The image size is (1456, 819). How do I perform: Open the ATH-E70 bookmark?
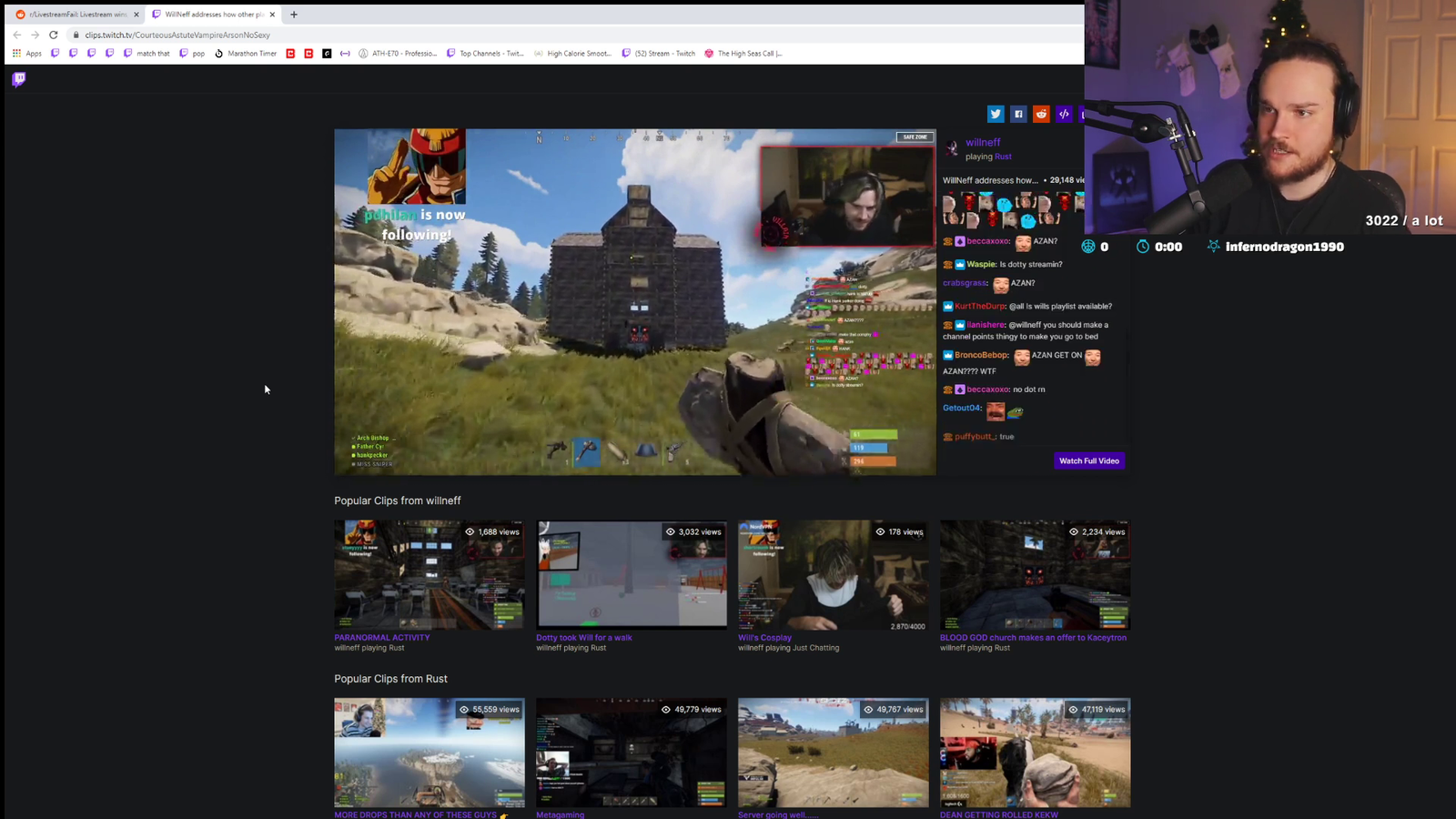click(x=398, y=54)
